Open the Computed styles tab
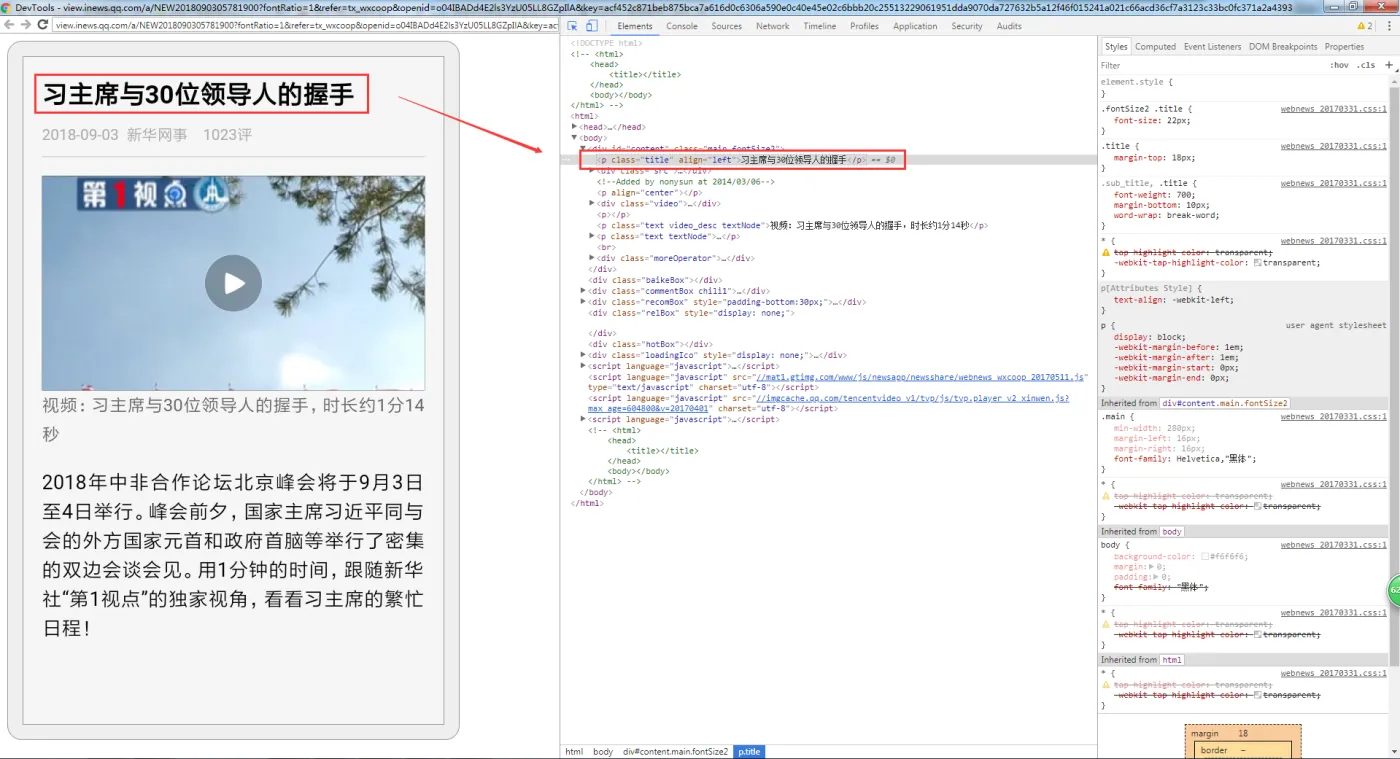This screenshot has height=759, width=1400. click(x=1155, y=47)
